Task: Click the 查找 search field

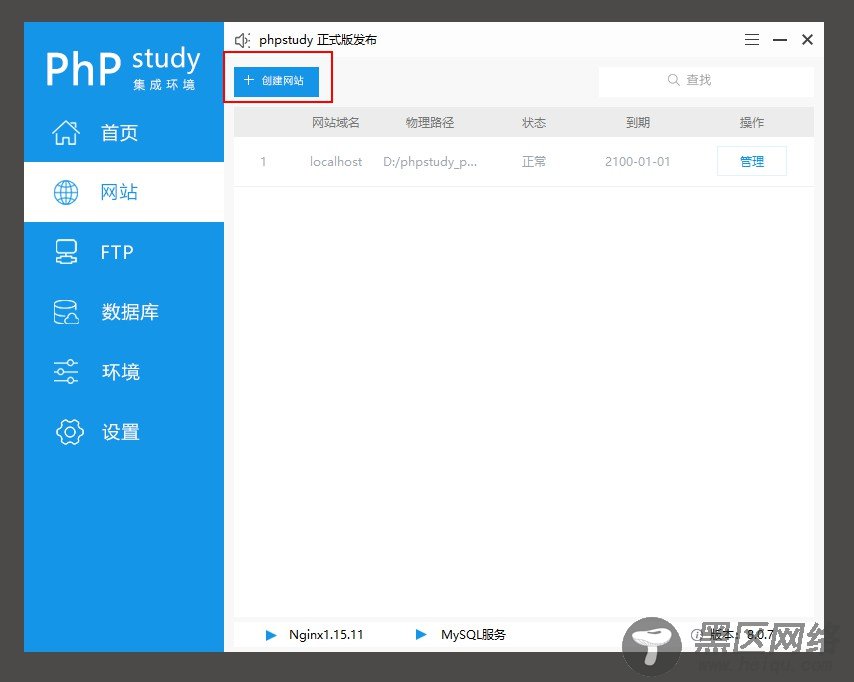Action: 706,81
